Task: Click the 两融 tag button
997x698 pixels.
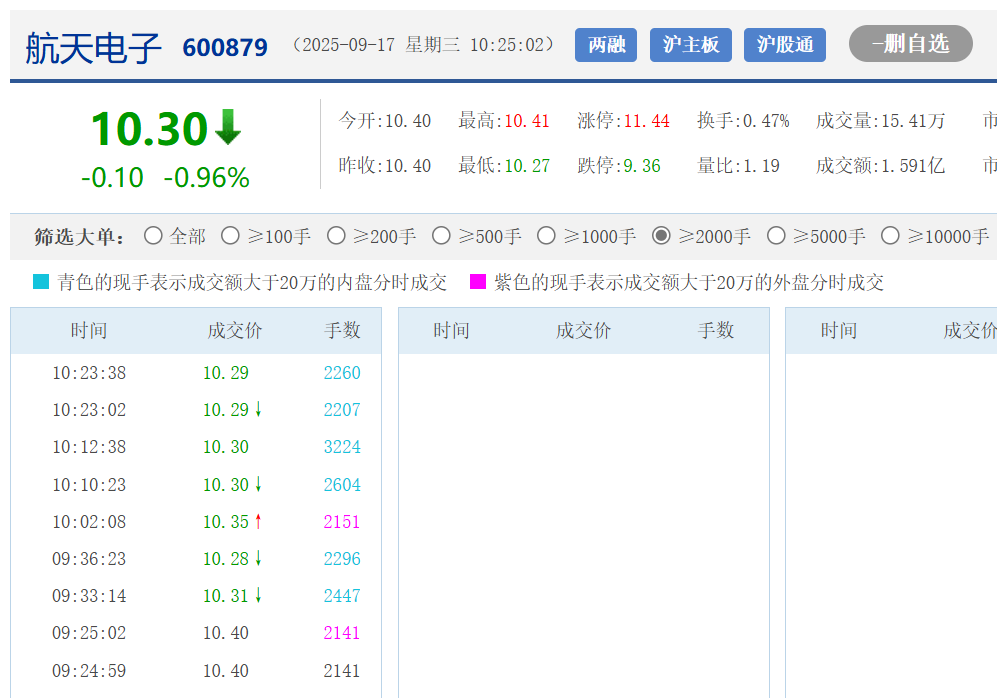Action: tap(606, 44)
